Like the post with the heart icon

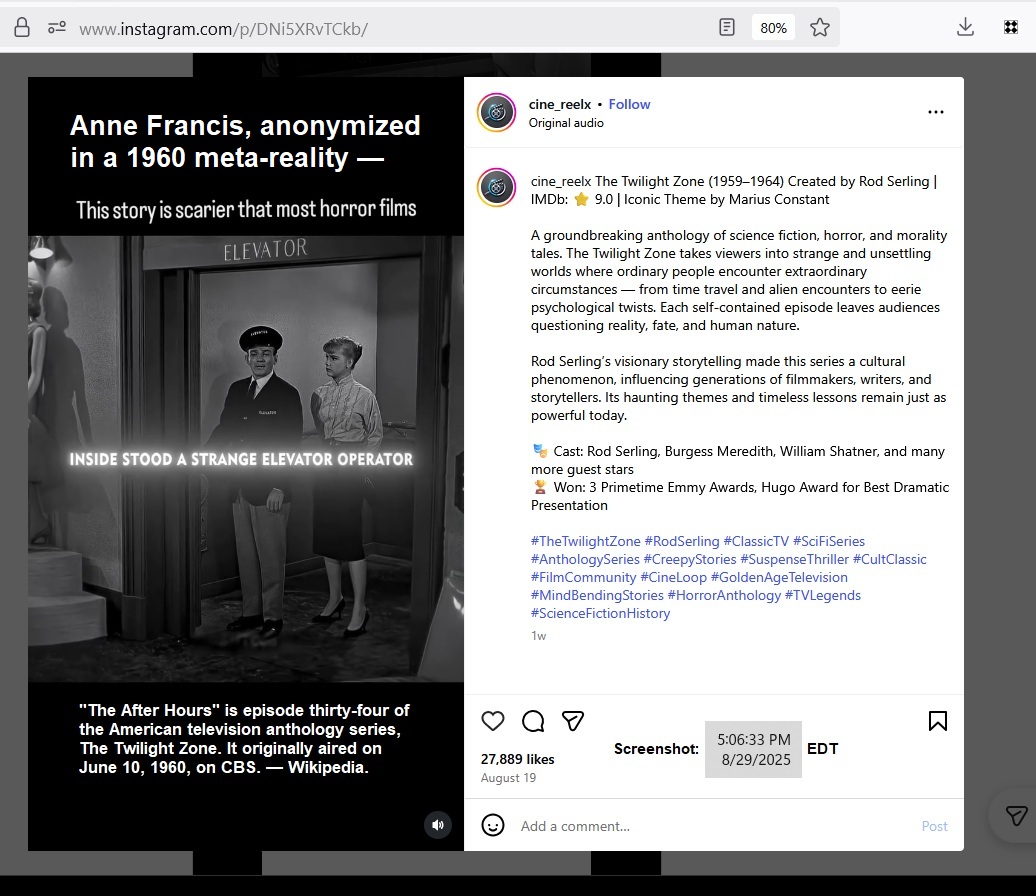pyautogui.click(x=493, y=721)
